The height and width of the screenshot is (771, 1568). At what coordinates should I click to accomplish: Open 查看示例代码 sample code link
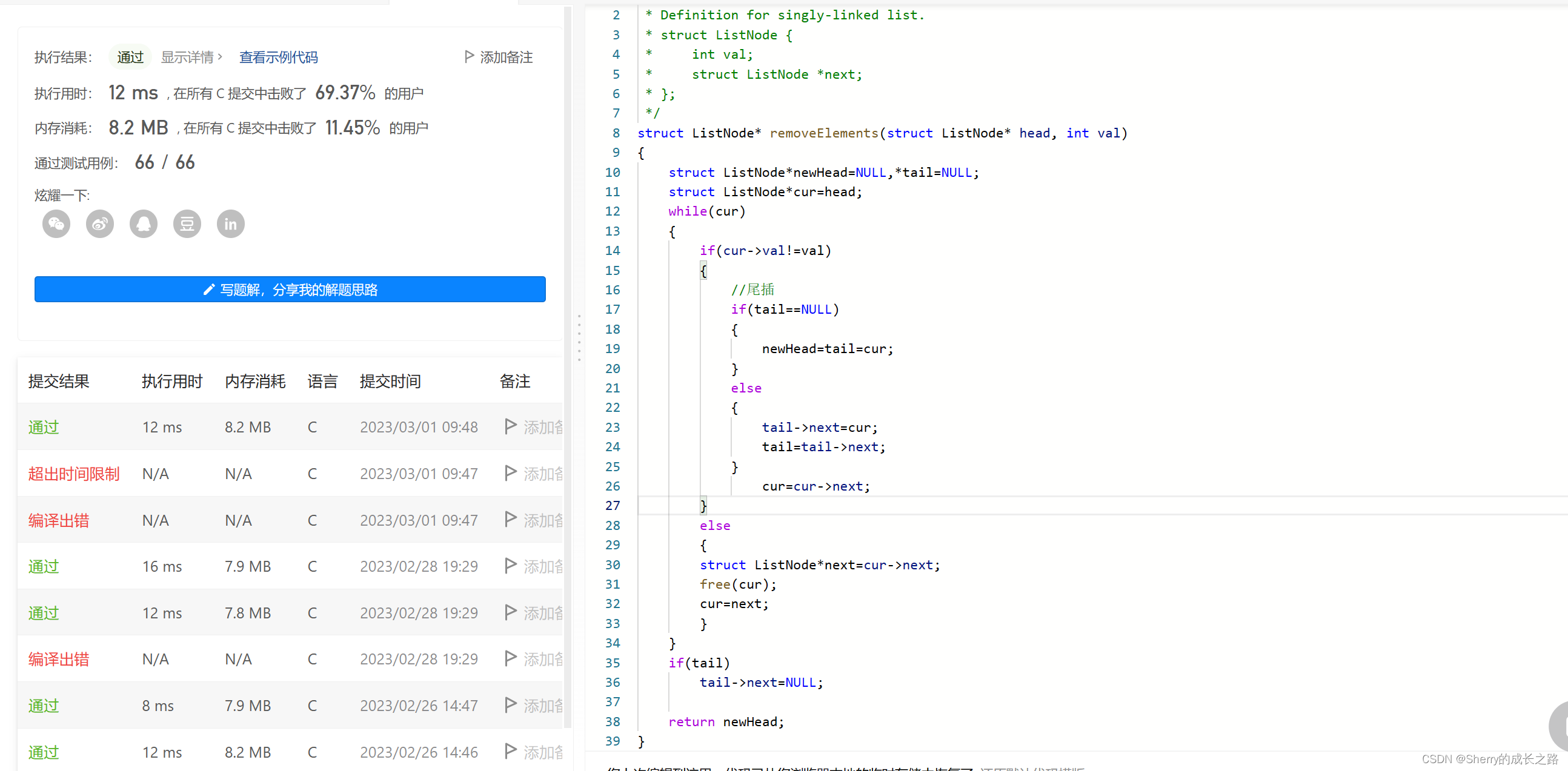(x=278, y=57)
